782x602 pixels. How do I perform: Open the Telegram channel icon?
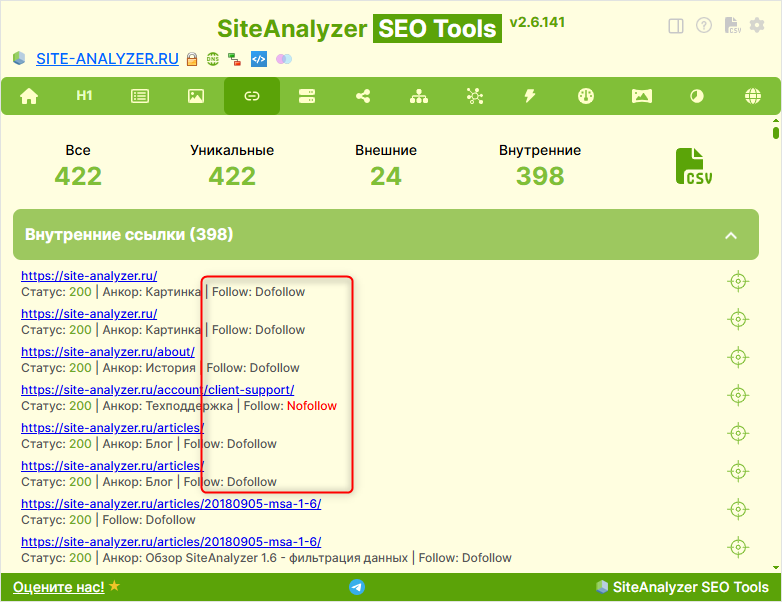pyautogui.click(x=357, y=587)
